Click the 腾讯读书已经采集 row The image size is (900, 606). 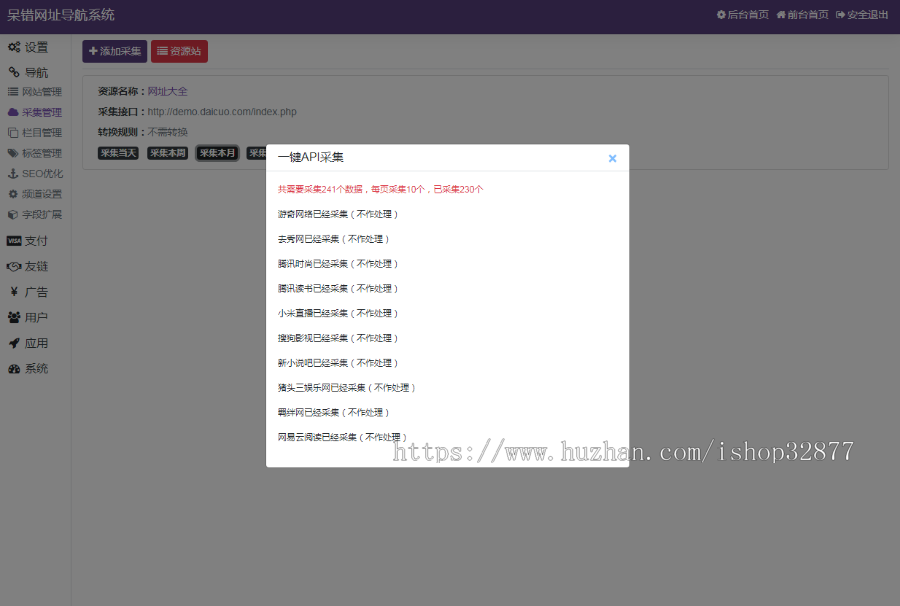338,288
